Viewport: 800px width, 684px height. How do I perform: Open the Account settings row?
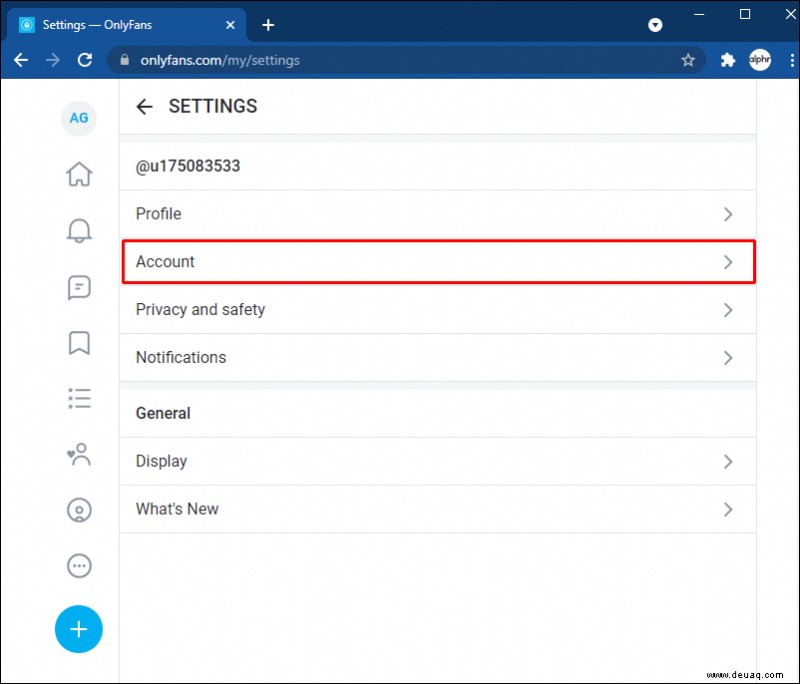click(438, 262)
